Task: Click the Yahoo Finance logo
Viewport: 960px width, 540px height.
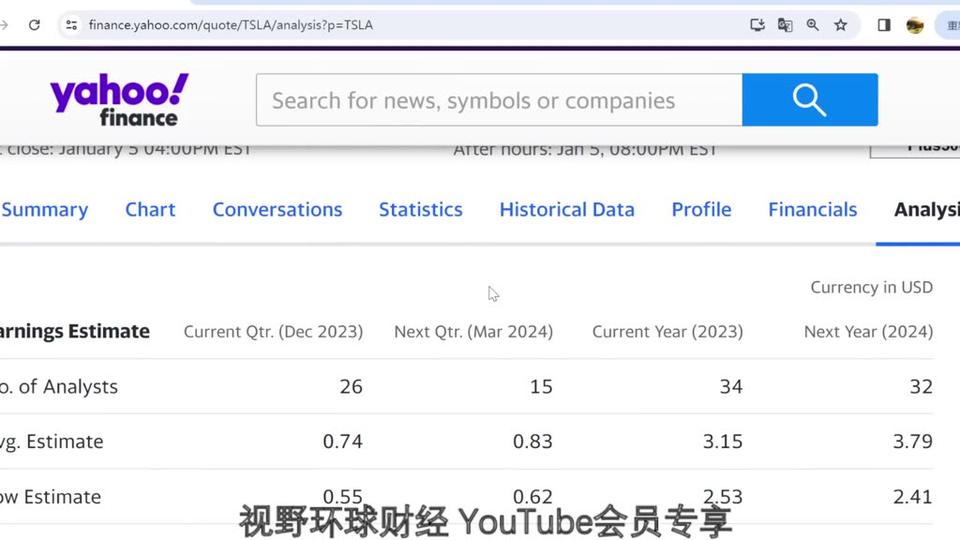Action: (119, 100)
